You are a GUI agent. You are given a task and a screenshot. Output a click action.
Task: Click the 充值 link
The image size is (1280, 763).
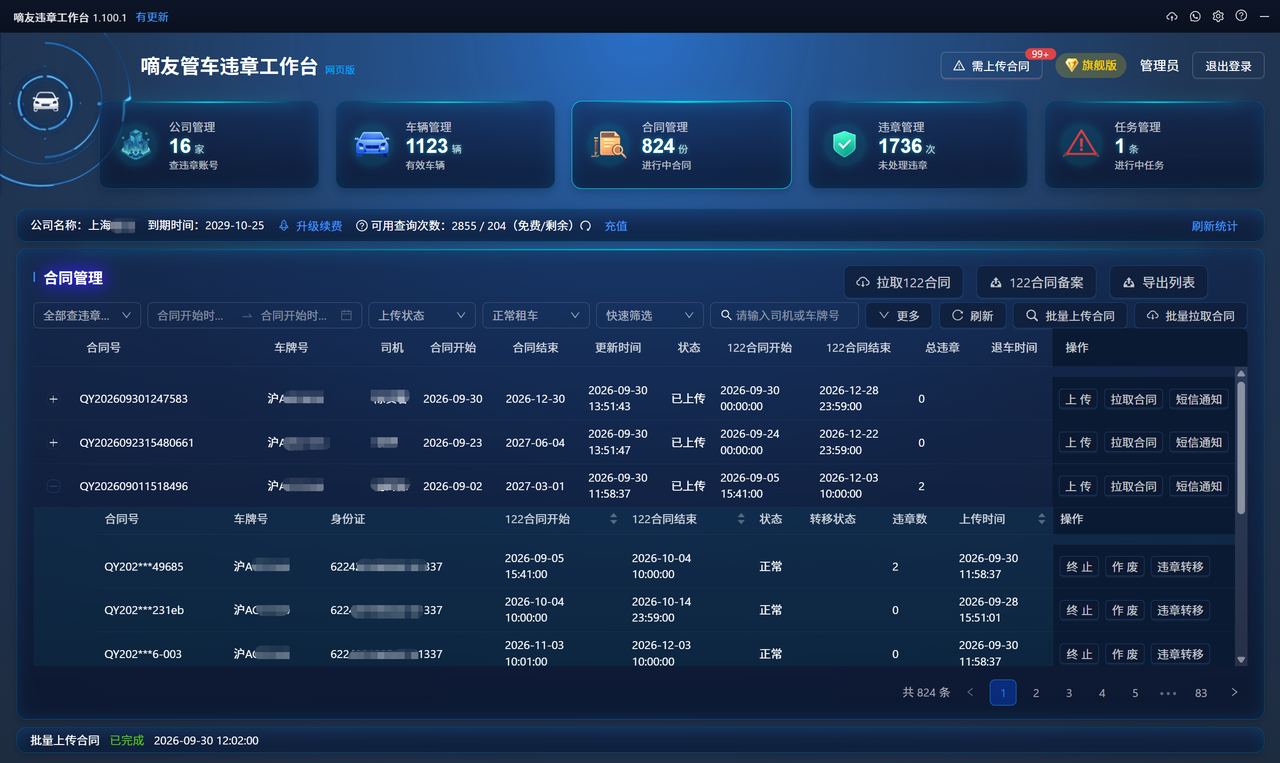point(616,226)
